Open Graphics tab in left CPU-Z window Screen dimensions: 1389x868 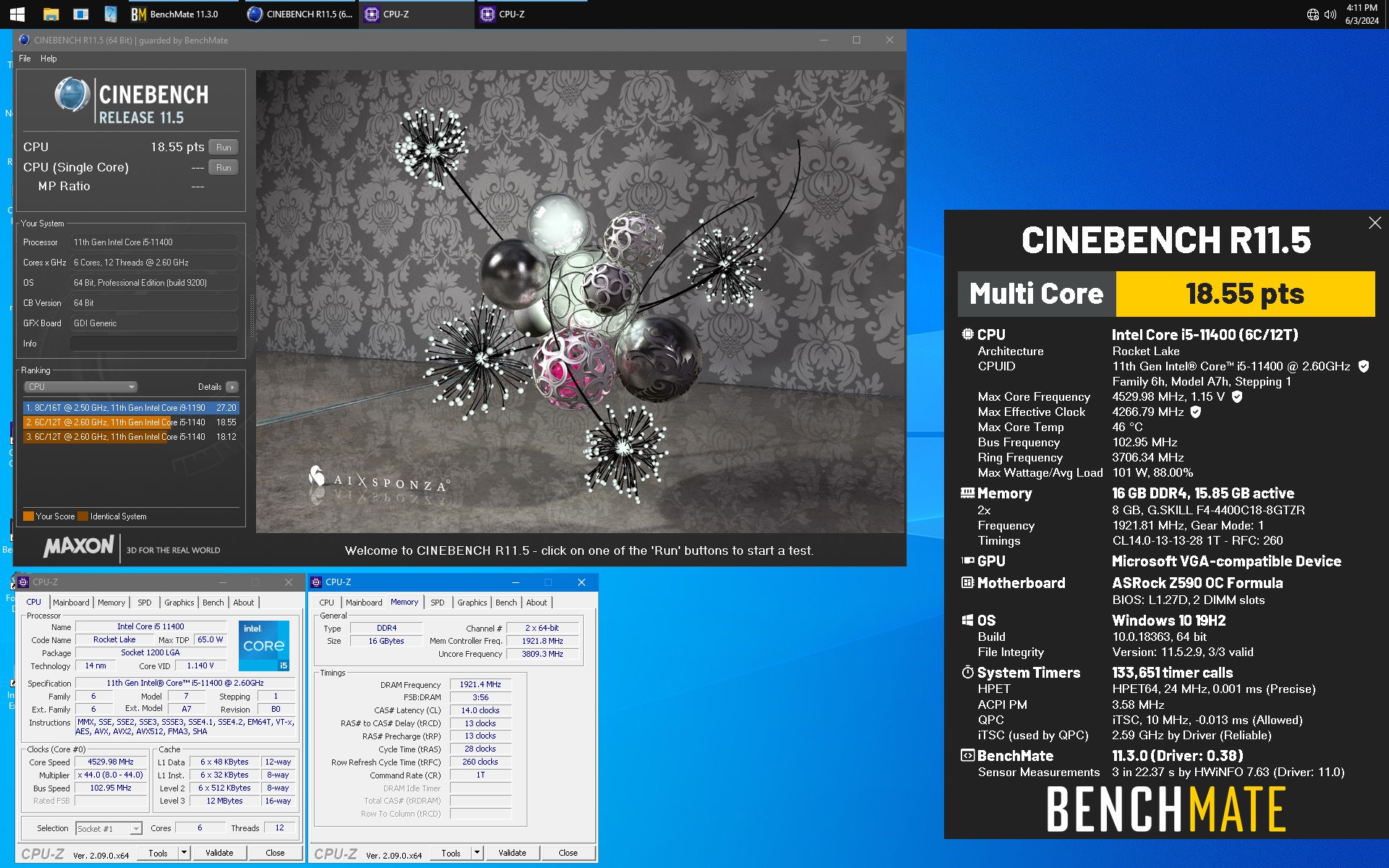[x=179, y=603]
